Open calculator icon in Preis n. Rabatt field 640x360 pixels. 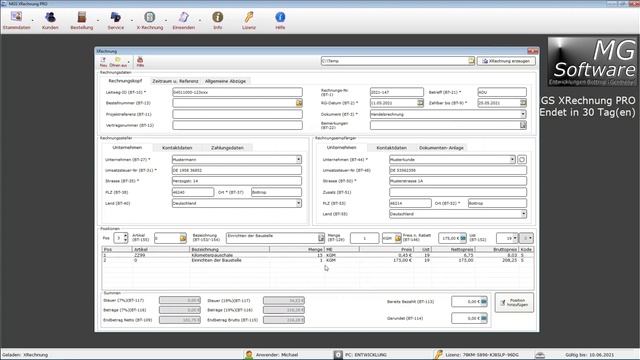(x=463, y=238)
